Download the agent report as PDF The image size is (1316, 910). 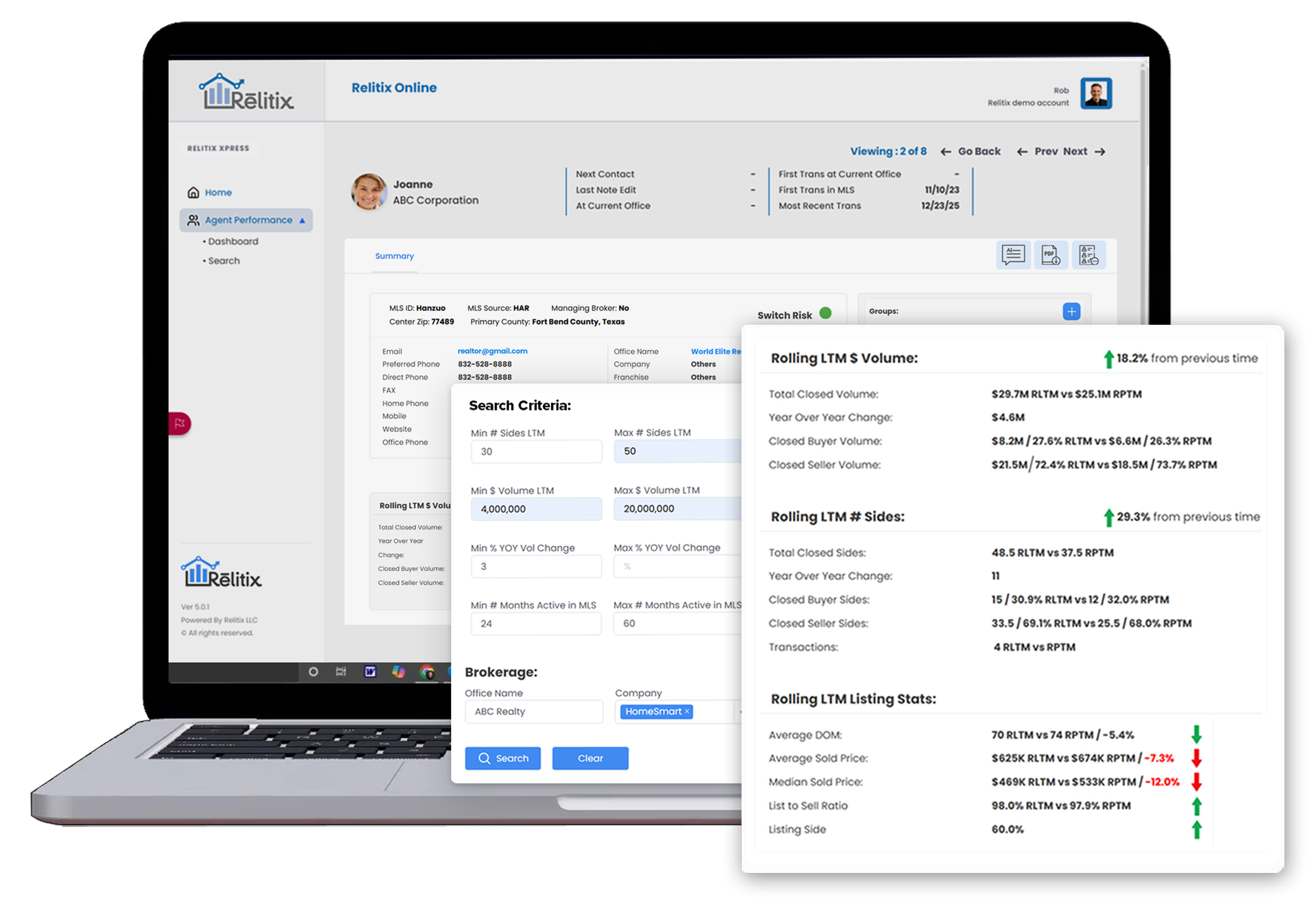[x=1051, y=255]
